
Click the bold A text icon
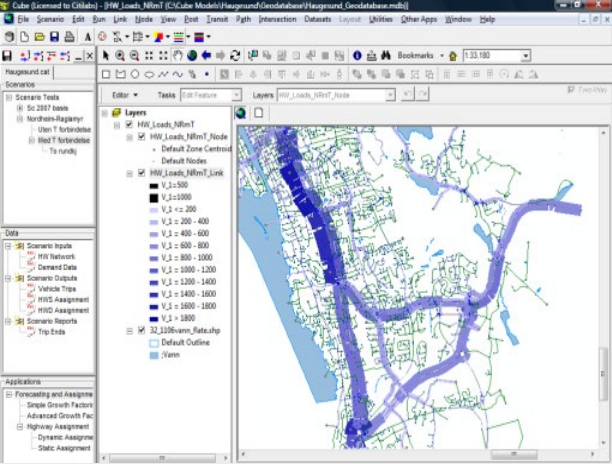click(88, 37)
